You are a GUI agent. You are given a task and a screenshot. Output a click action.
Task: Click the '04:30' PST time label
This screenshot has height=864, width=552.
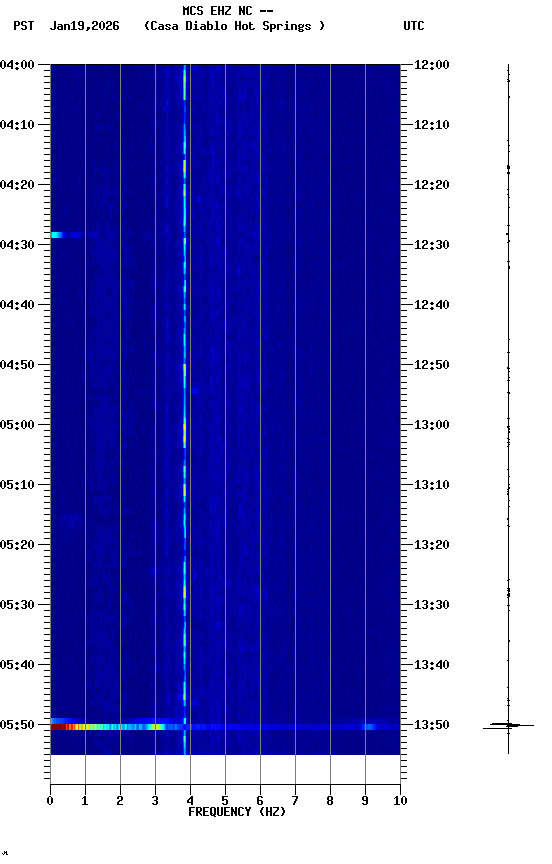[x=17, y=245]
